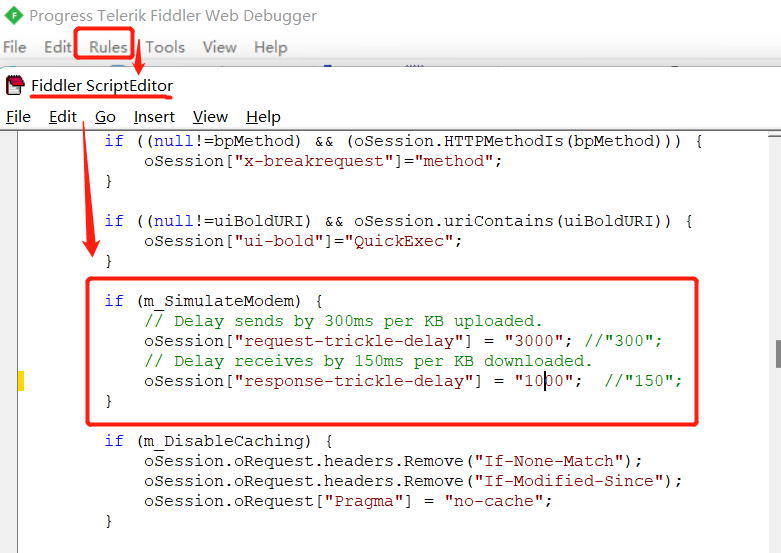
Task: Open the ScriptEditor Edit menu
Action: (63, 117)
